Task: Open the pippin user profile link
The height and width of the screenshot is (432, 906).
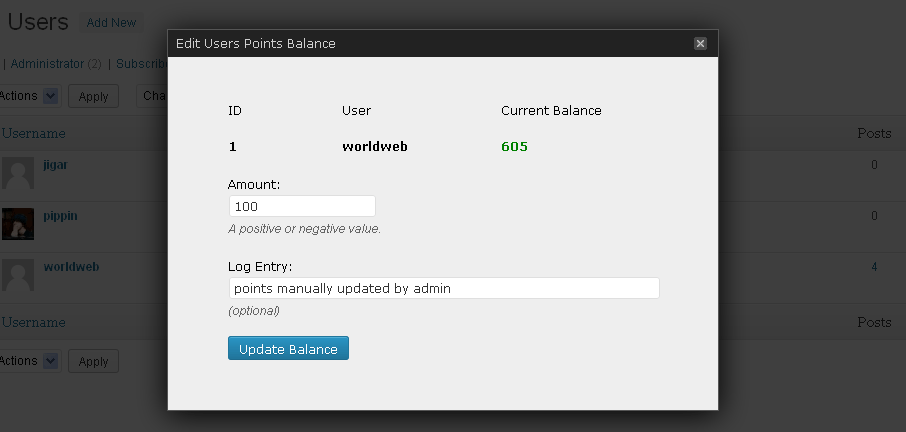Action: [x=60, y=215]
